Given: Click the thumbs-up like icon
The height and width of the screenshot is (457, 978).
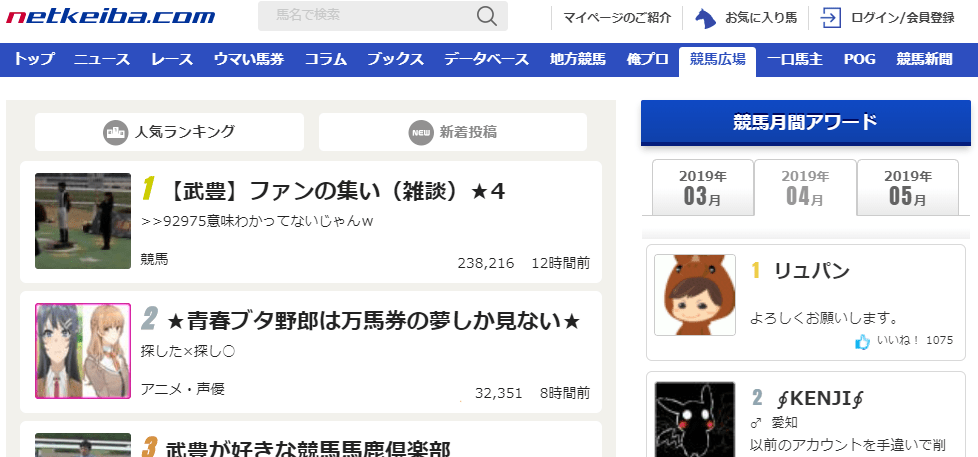Looking at the screenshot, I should tap(862, 342).
